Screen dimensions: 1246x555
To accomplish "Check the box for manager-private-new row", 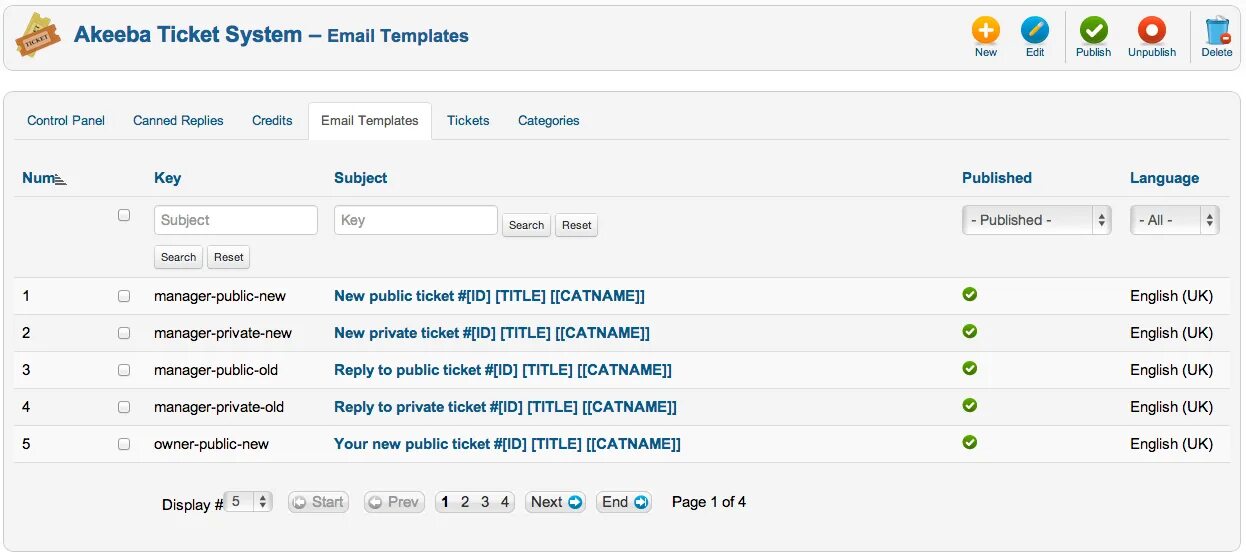I will point(124,333).
